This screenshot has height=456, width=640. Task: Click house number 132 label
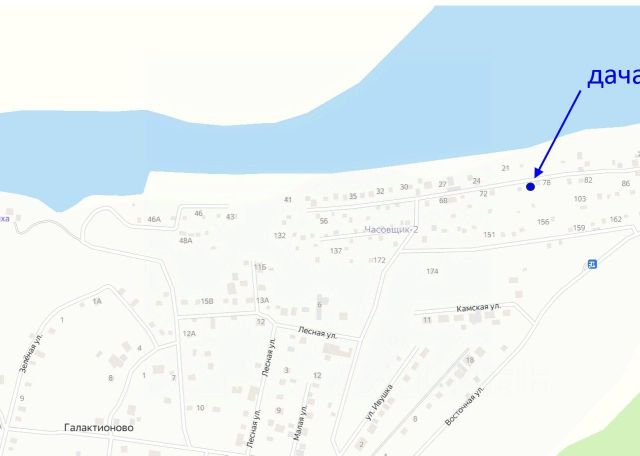pos(280,236)
